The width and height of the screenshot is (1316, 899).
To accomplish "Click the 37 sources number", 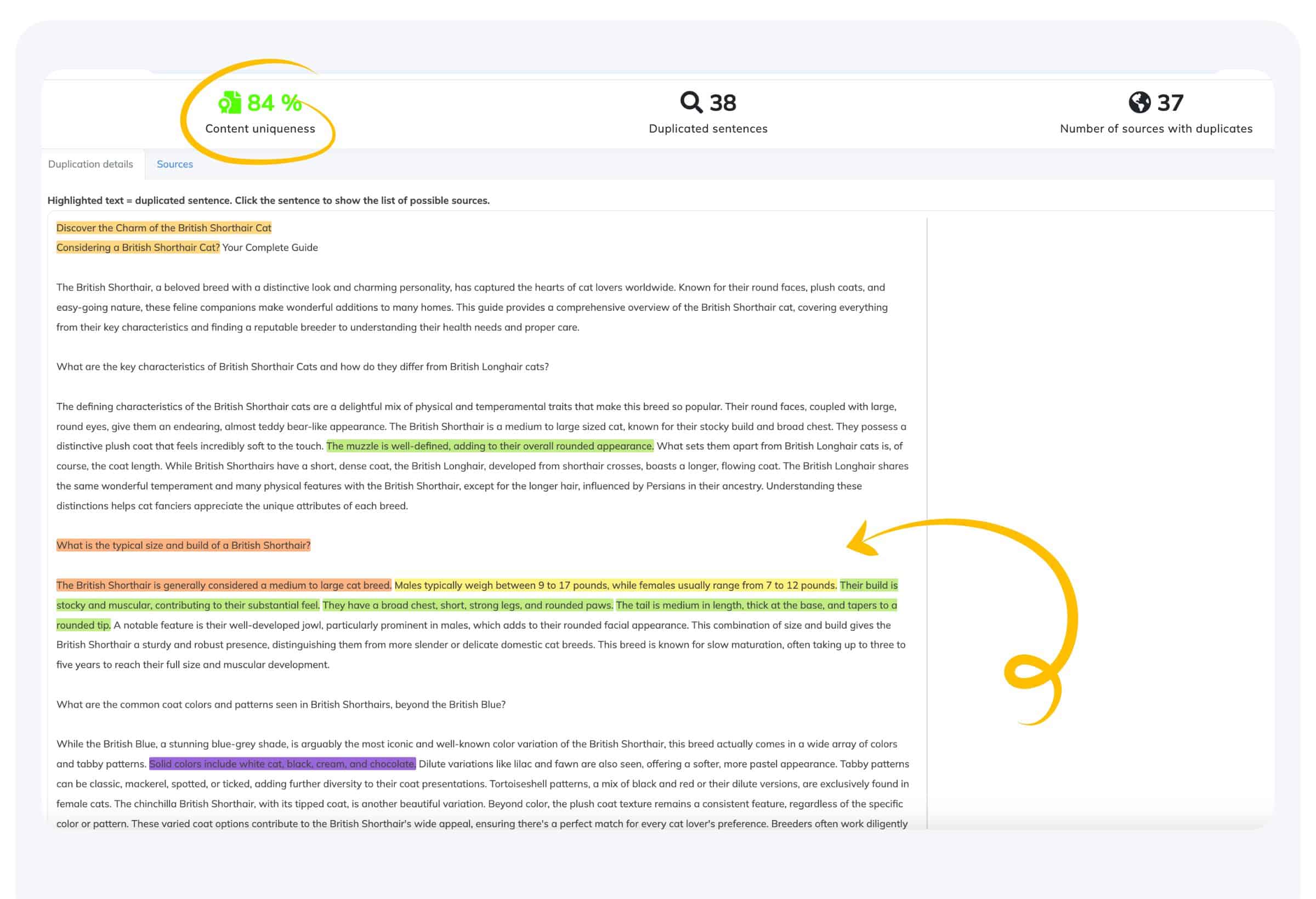I will coord(1170,103).
